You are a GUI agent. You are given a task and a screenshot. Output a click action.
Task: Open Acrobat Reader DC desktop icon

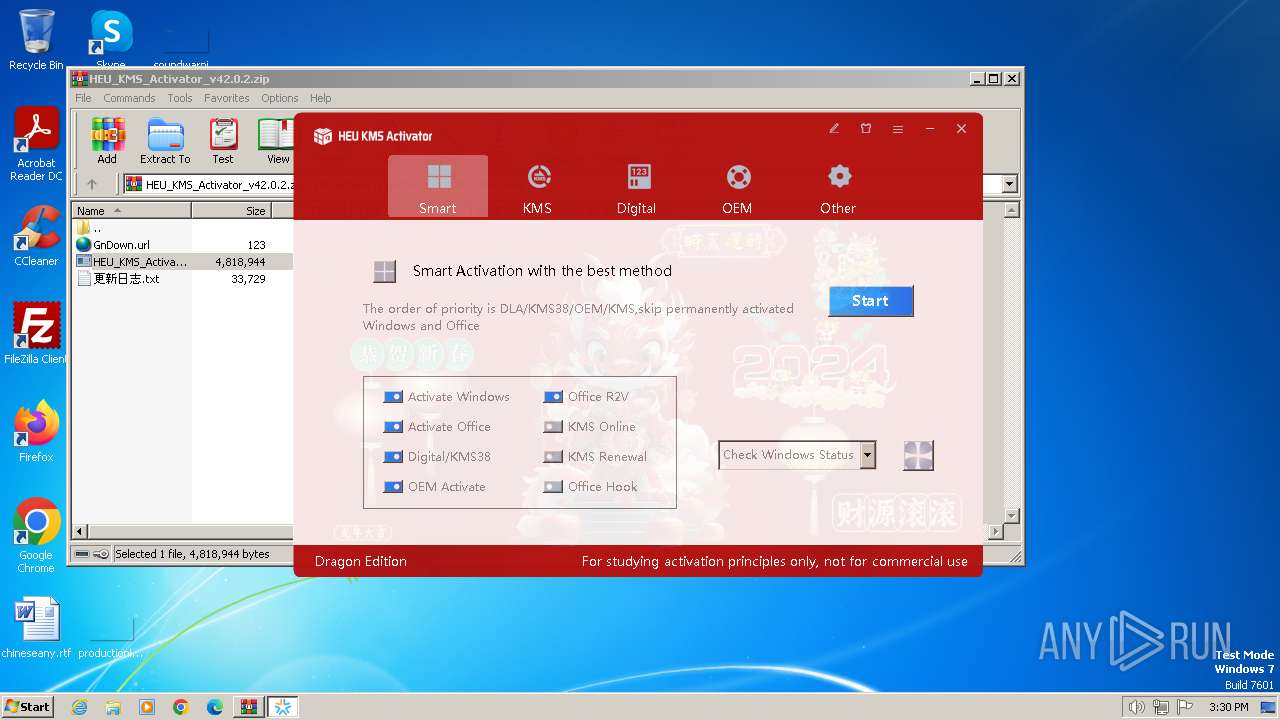coord(36,145)
